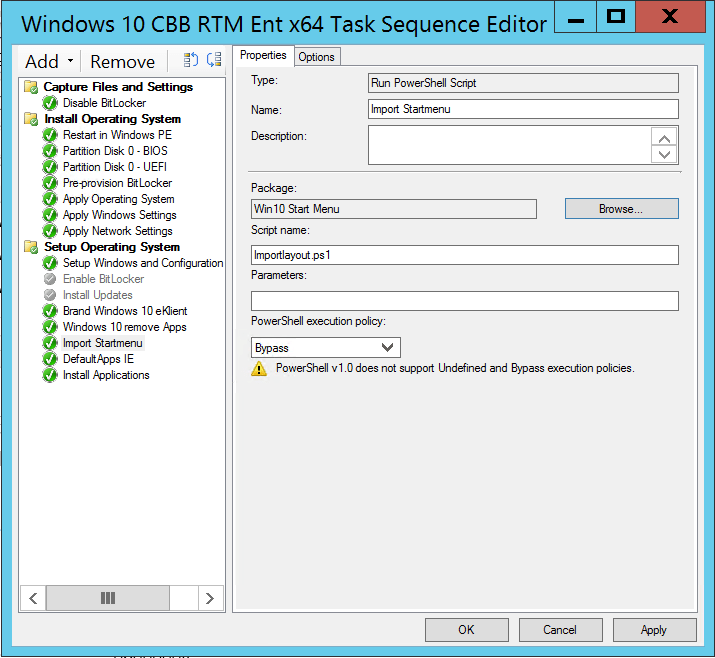Select the Install Applications step
The image size is (715, 658).
pyautogui.click(x=106, y=375)
